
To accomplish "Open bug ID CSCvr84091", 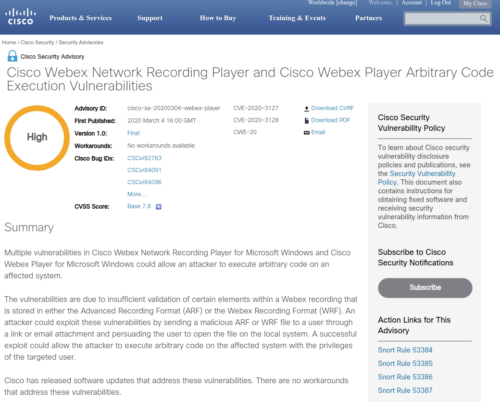I will (x=144, y=170).
